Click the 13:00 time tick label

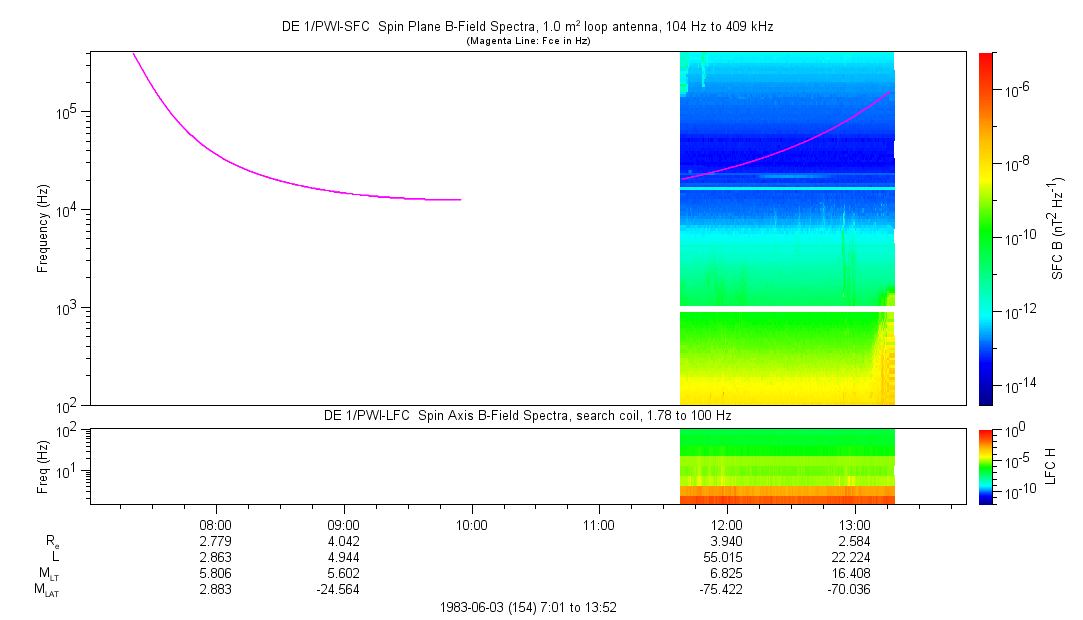click(854, 525)
